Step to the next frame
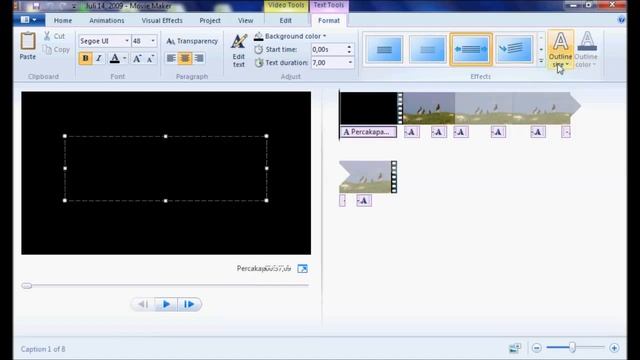The width and height of the screenshot is (640, 360). click(189, 304)
